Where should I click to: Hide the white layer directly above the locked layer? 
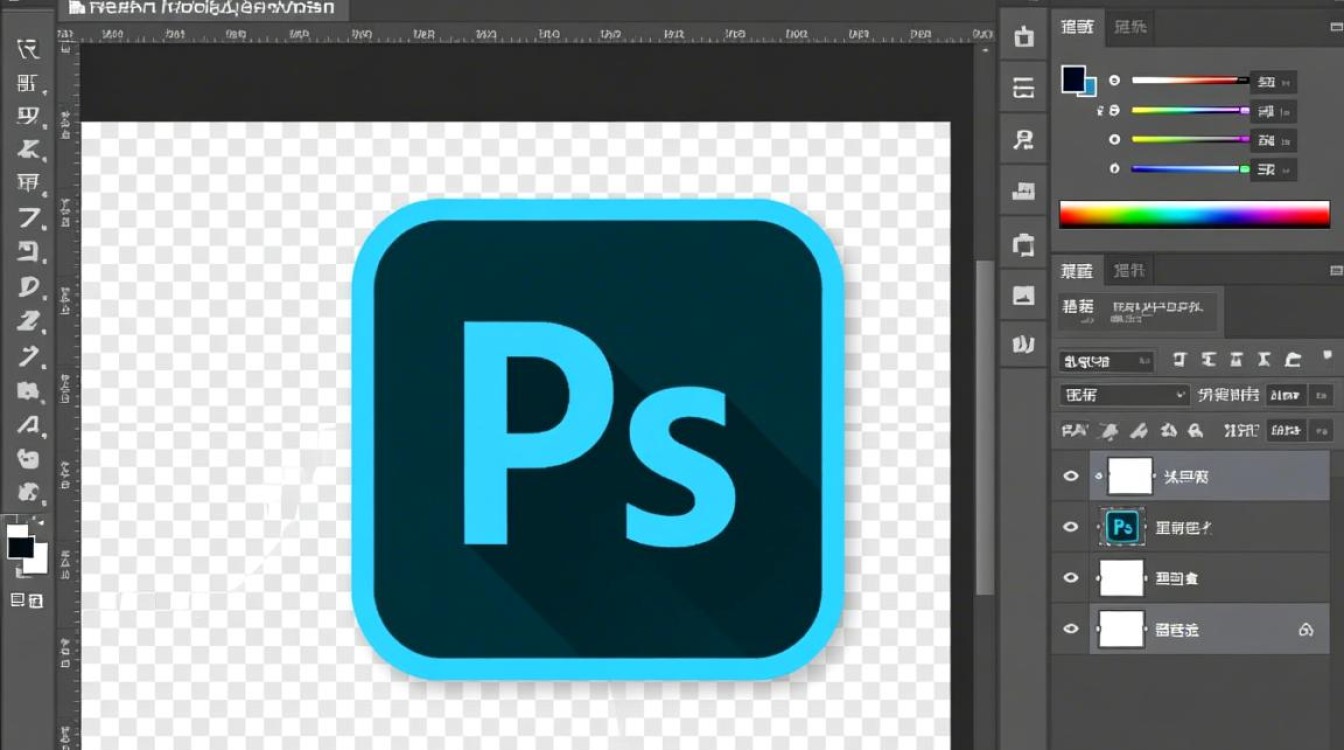[x=1071, y=578]
